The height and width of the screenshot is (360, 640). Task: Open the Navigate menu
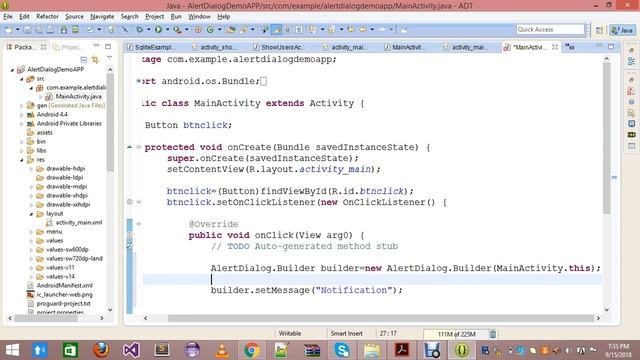coord(102,17)
